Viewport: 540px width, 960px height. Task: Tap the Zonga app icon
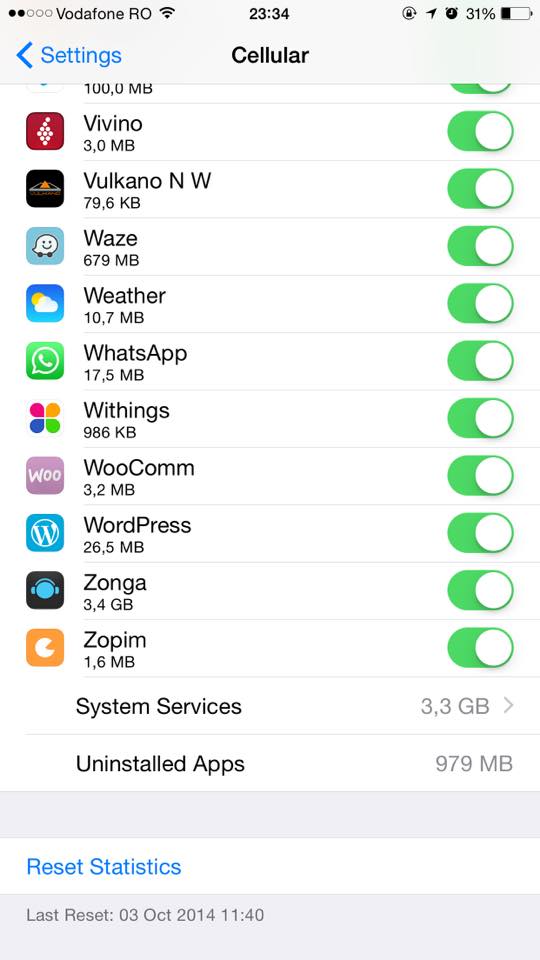coord(45,590)
